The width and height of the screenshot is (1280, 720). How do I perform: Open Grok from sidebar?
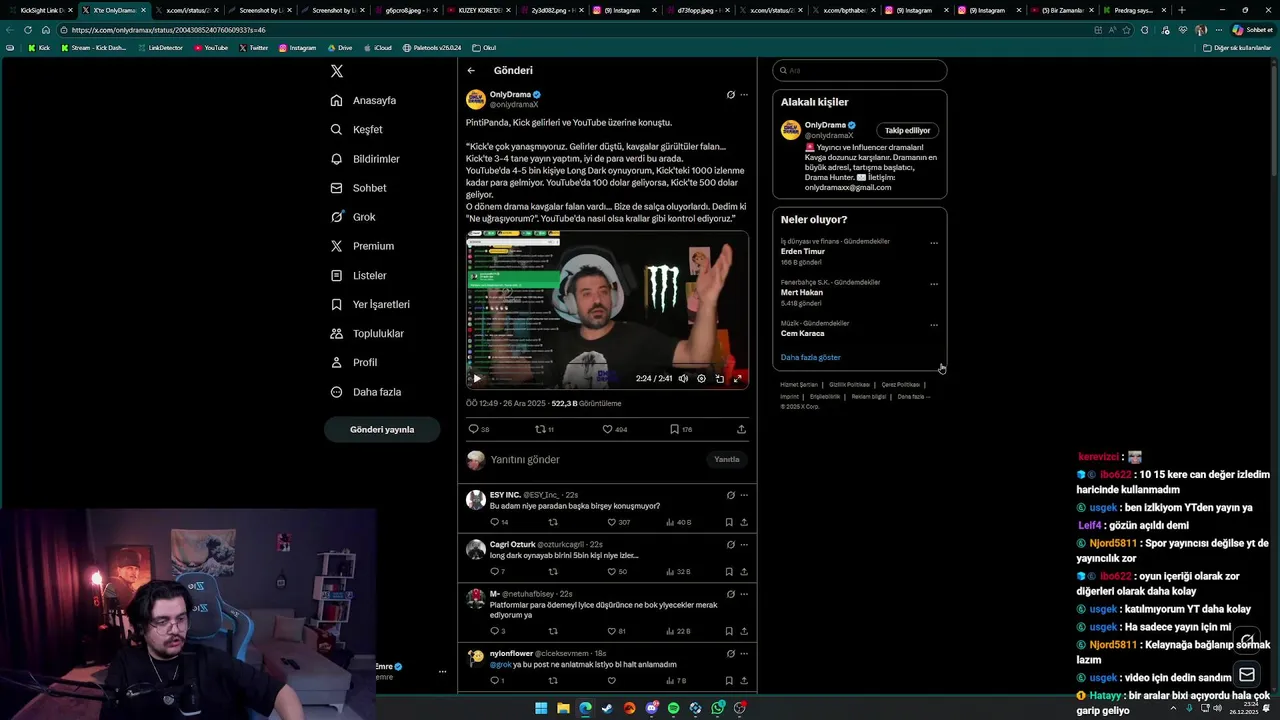(x=353, y=217)
